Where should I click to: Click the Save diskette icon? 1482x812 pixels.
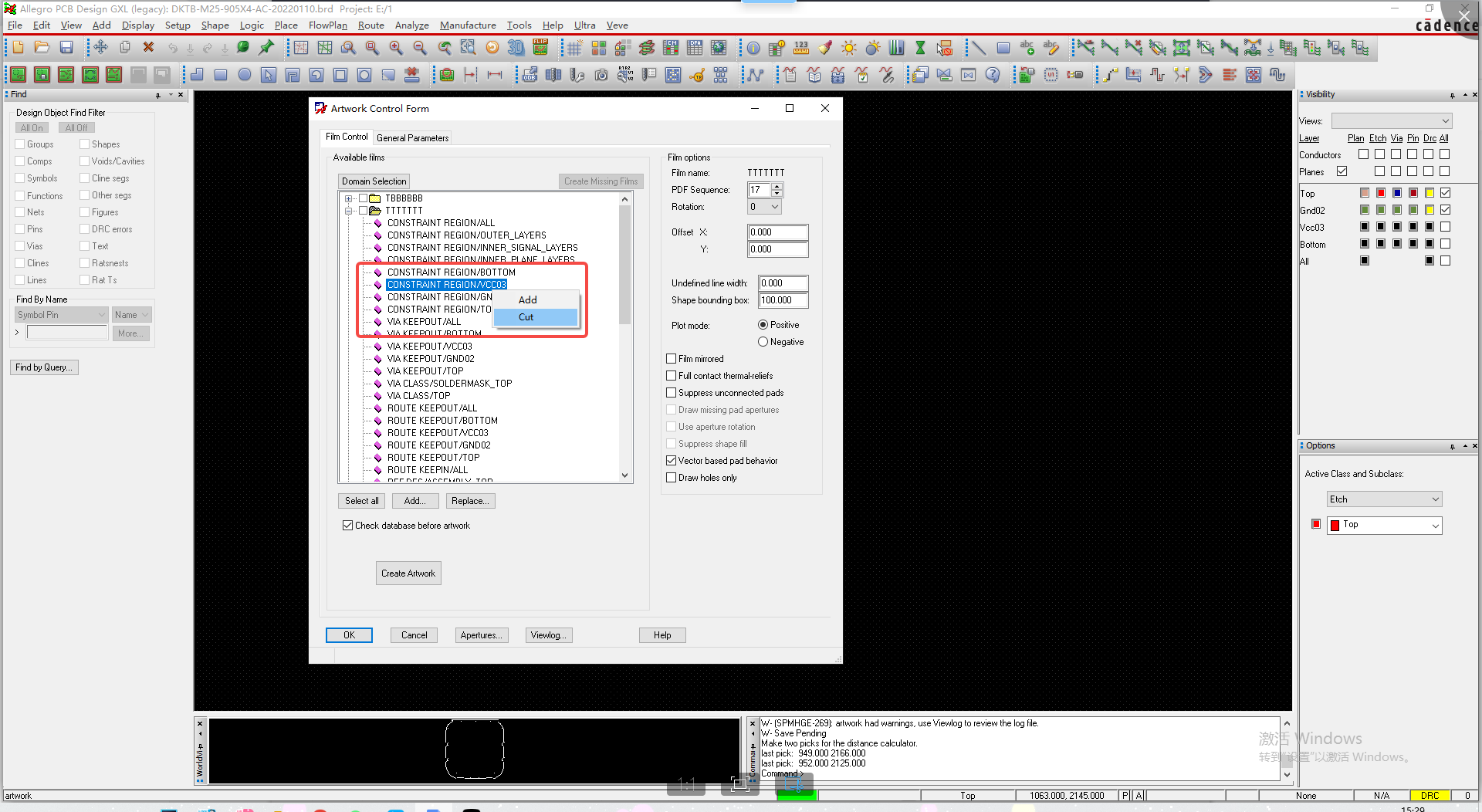coord(66,48)
